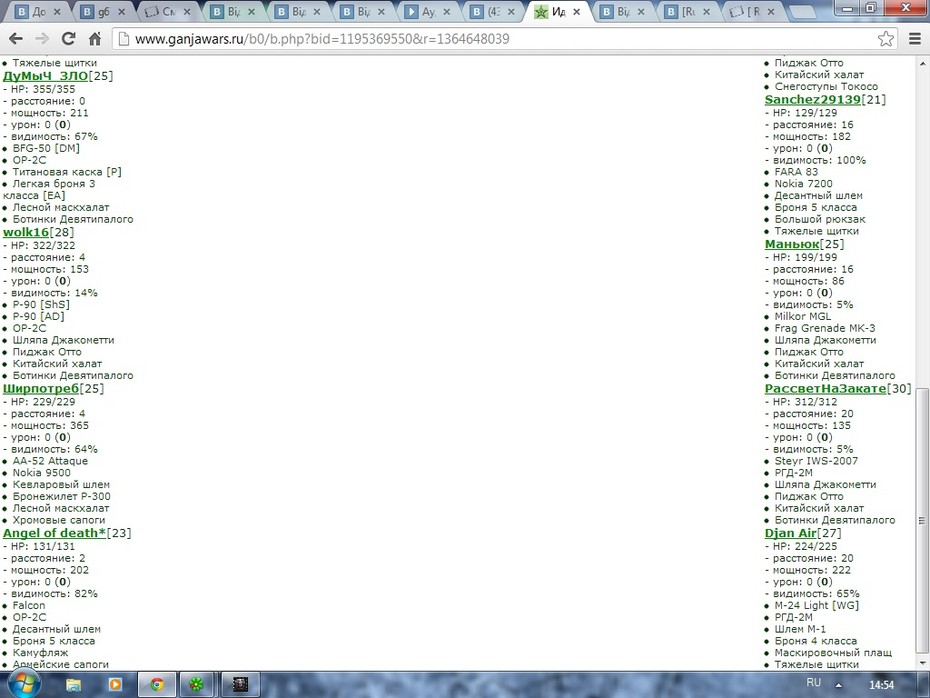Screen dimensions: 930x698
Task: Open the Windows Start menu
Action: tap(24, 685)
